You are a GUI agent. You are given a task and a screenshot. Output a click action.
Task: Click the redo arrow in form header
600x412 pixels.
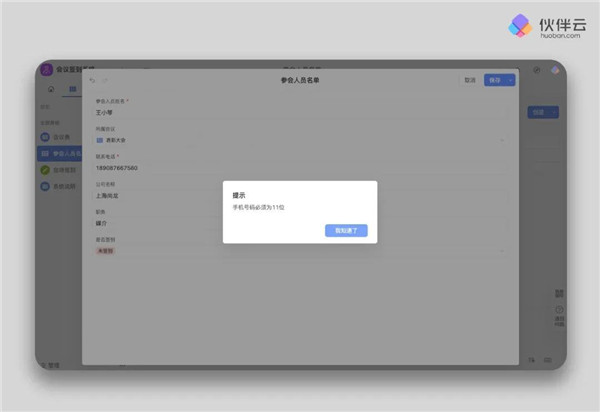[x=105, y=80]
